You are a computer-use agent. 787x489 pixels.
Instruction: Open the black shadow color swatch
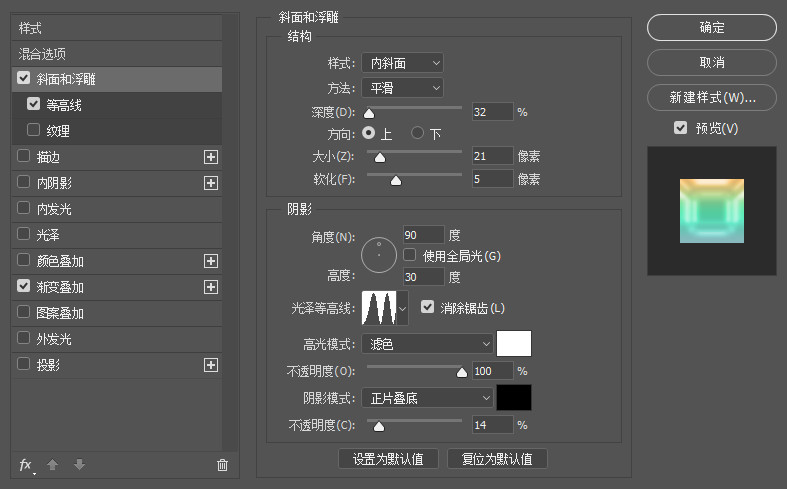tap(514, 398)
